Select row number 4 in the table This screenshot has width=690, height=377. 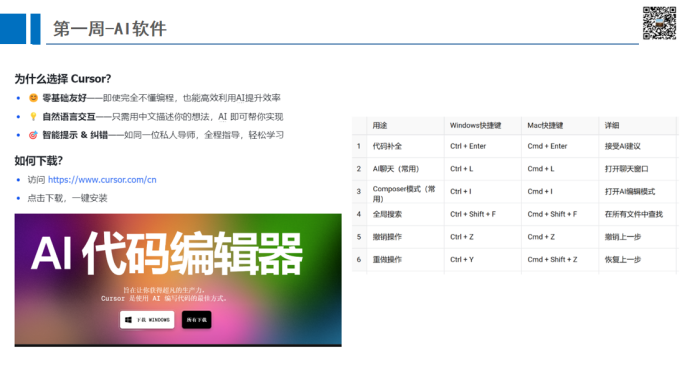click(359, 214)
